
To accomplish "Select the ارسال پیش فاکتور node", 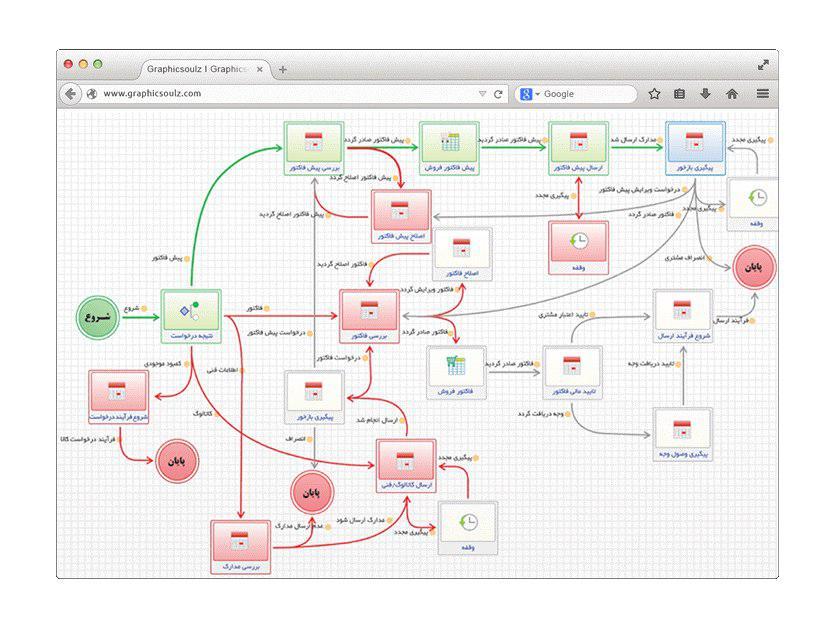I will coord(578,148).
